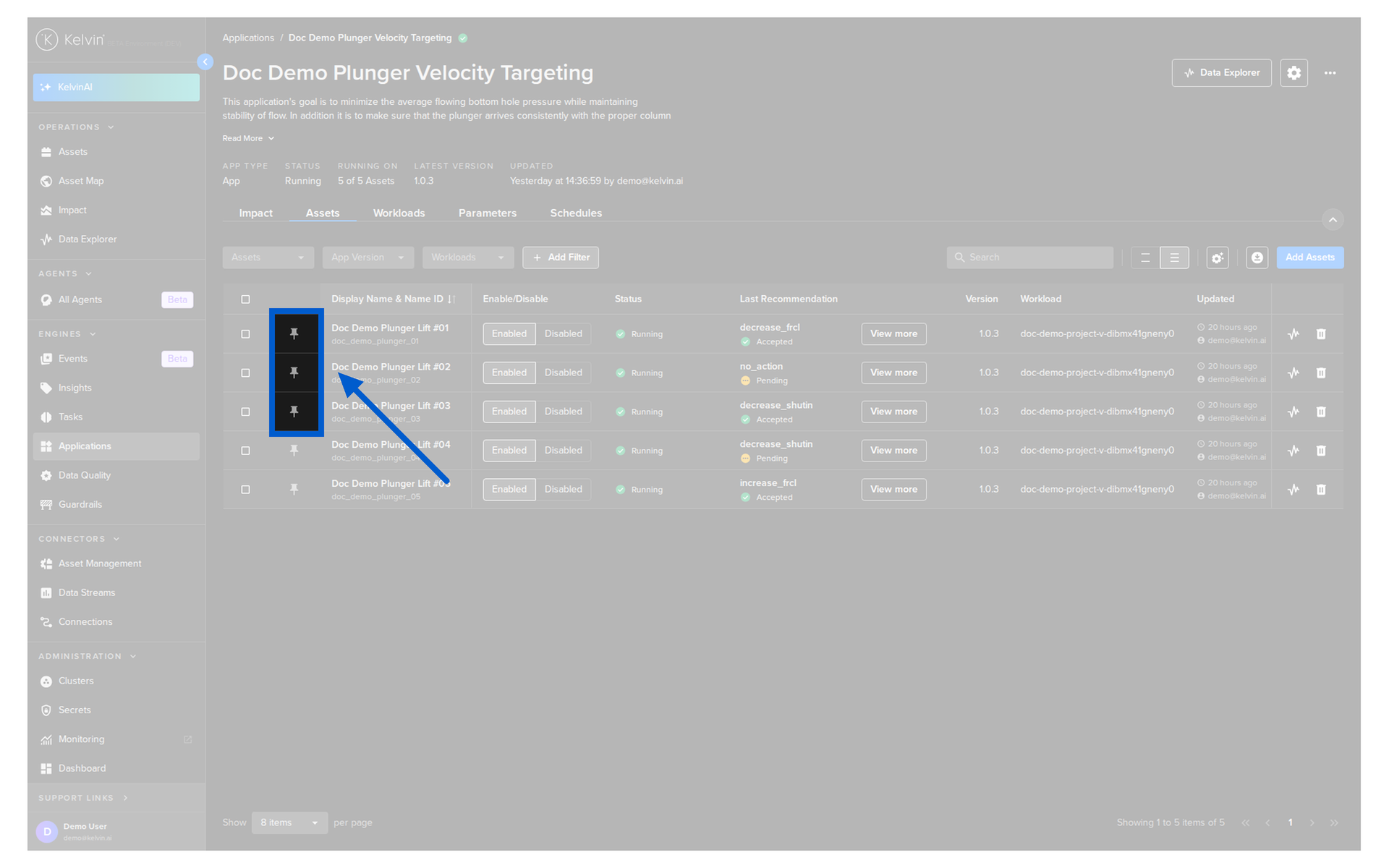The height and width of the screenshot is (868, 1389).
Task: Switch to the Impact tab
Action: click(x=255, y=213)
